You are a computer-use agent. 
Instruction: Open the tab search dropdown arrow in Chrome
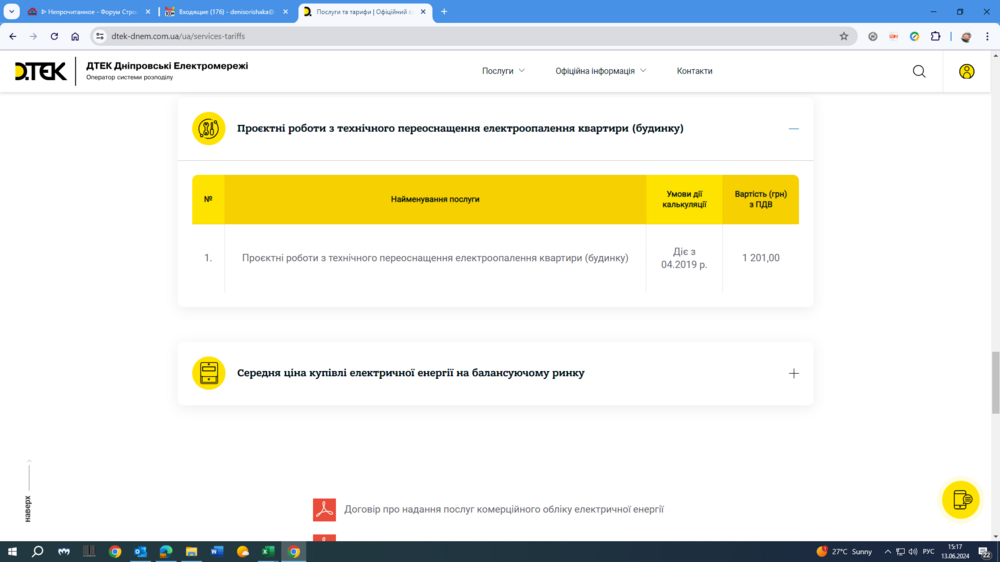11,11
